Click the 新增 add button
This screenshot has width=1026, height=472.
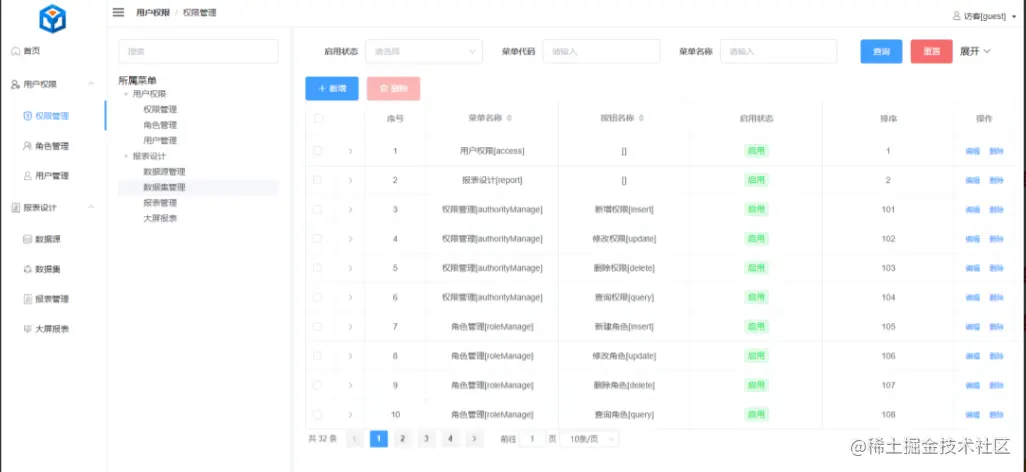pos(332,88)
